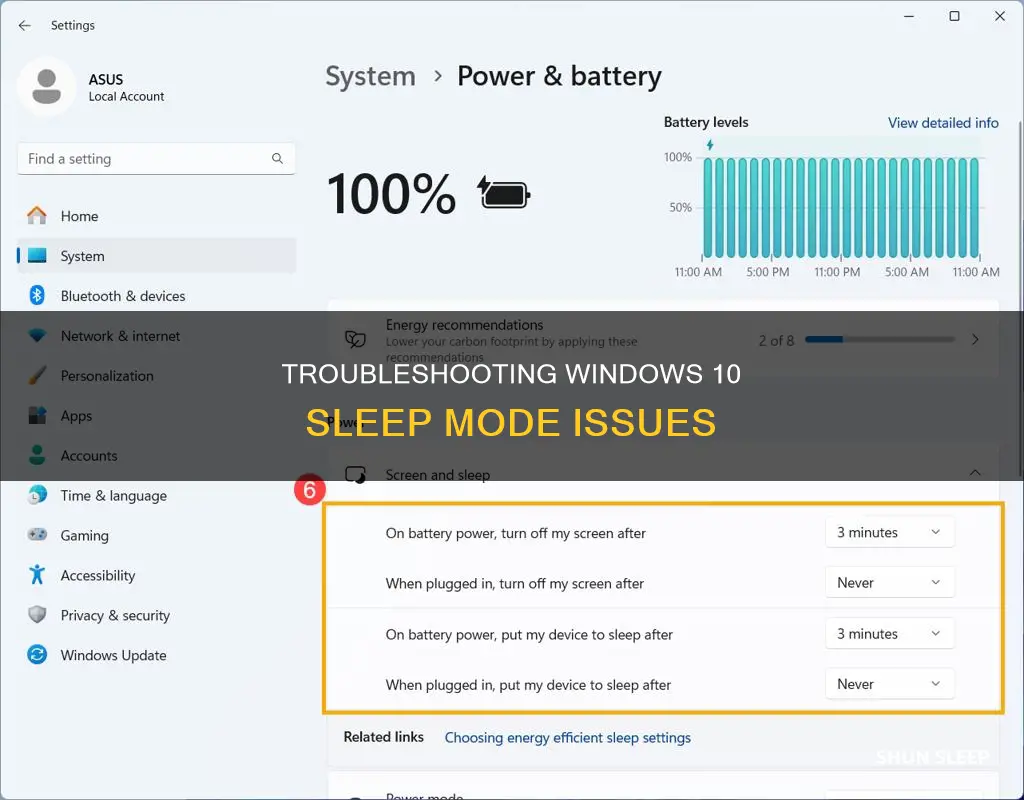Viewport: 1024px width, 800px height.
Task: Open plugged-in sleep time dropdown
Action: pyautogui.click(x=889, y=684)
